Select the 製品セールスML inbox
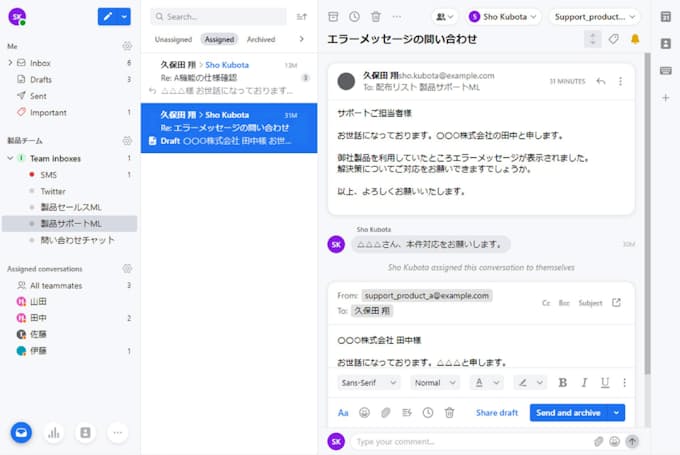The image size is (680, 455). (69, 207)
